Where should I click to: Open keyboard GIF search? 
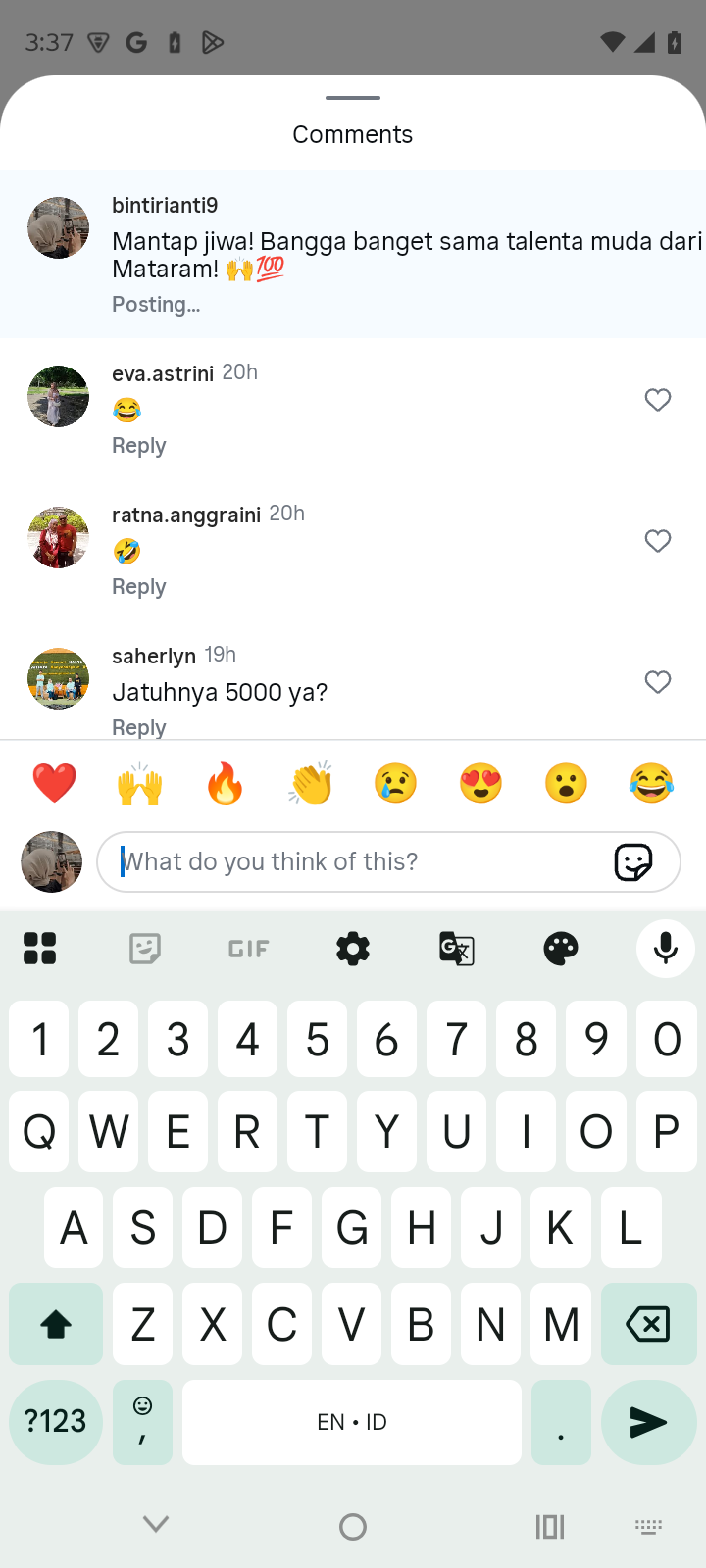point(248,949)
